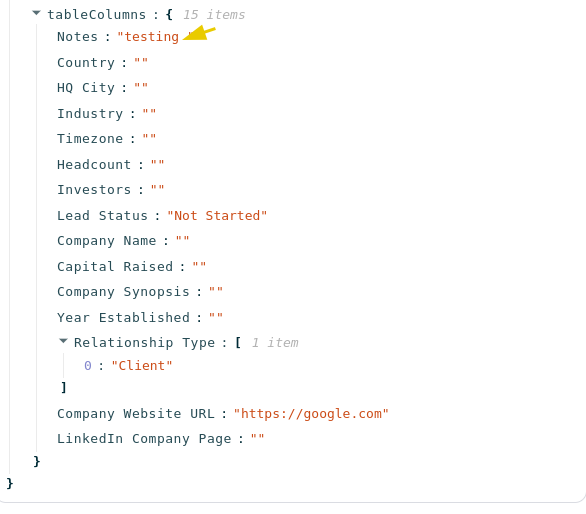The height and width of the screenshot is (514, 586).
Task: Select the Industry empty value
Action: click(149, 113)
